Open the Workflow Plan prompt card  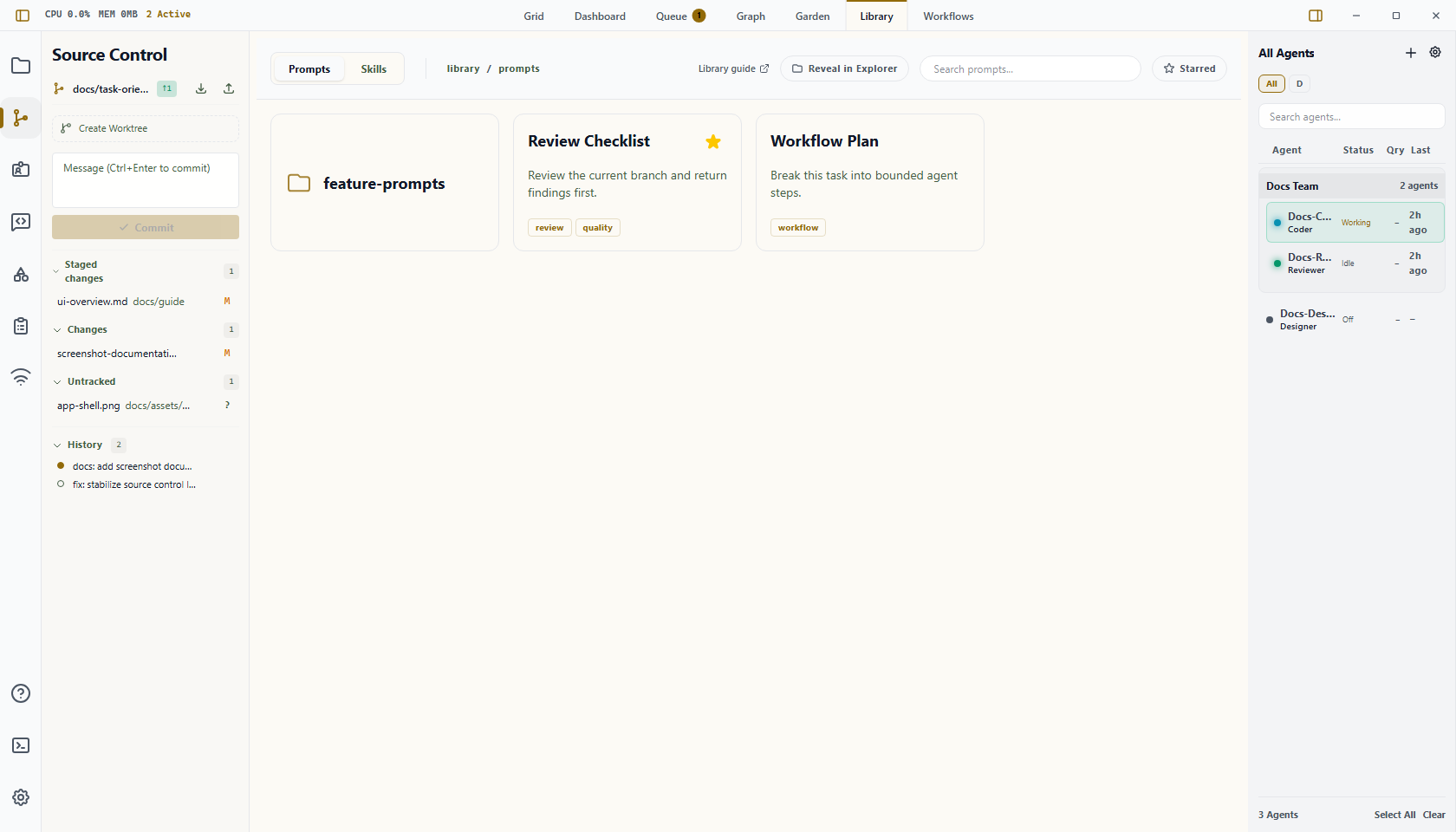click(x=870, y=183)
